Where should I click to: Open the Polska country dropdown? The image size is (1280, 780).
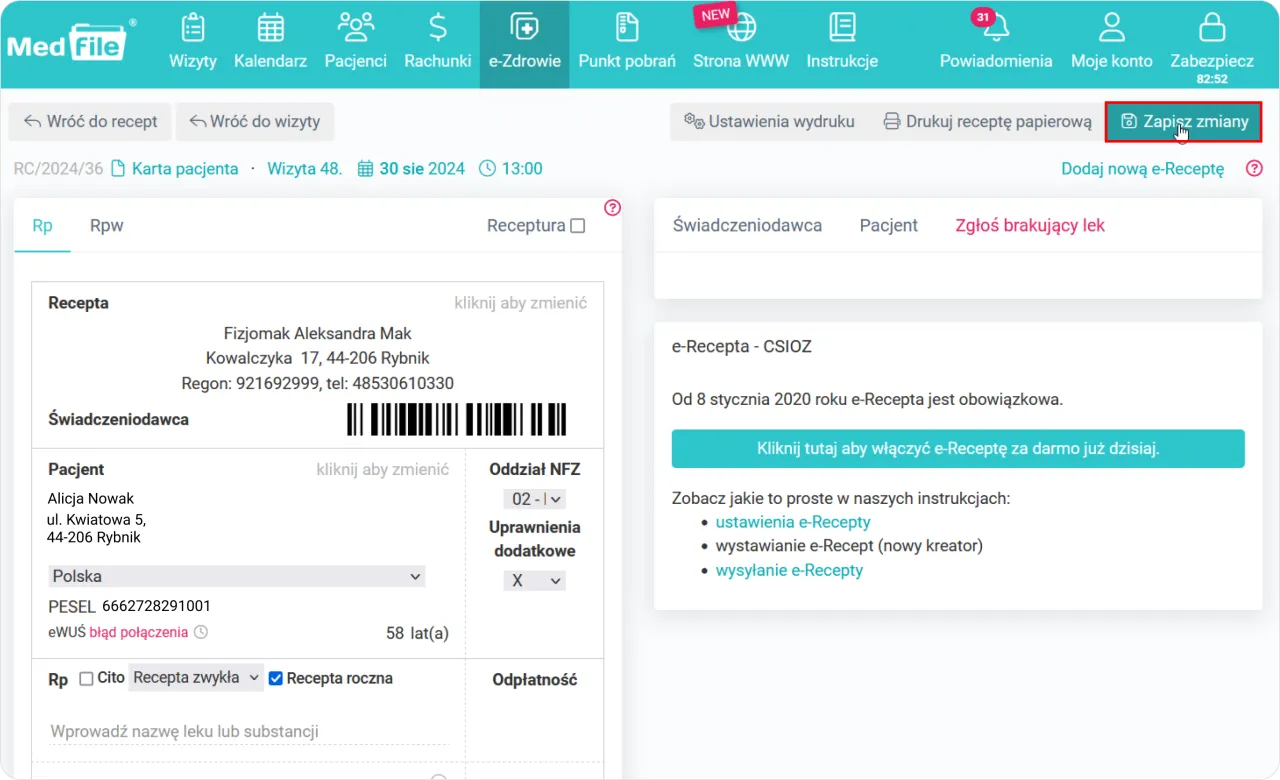[236, 576]
